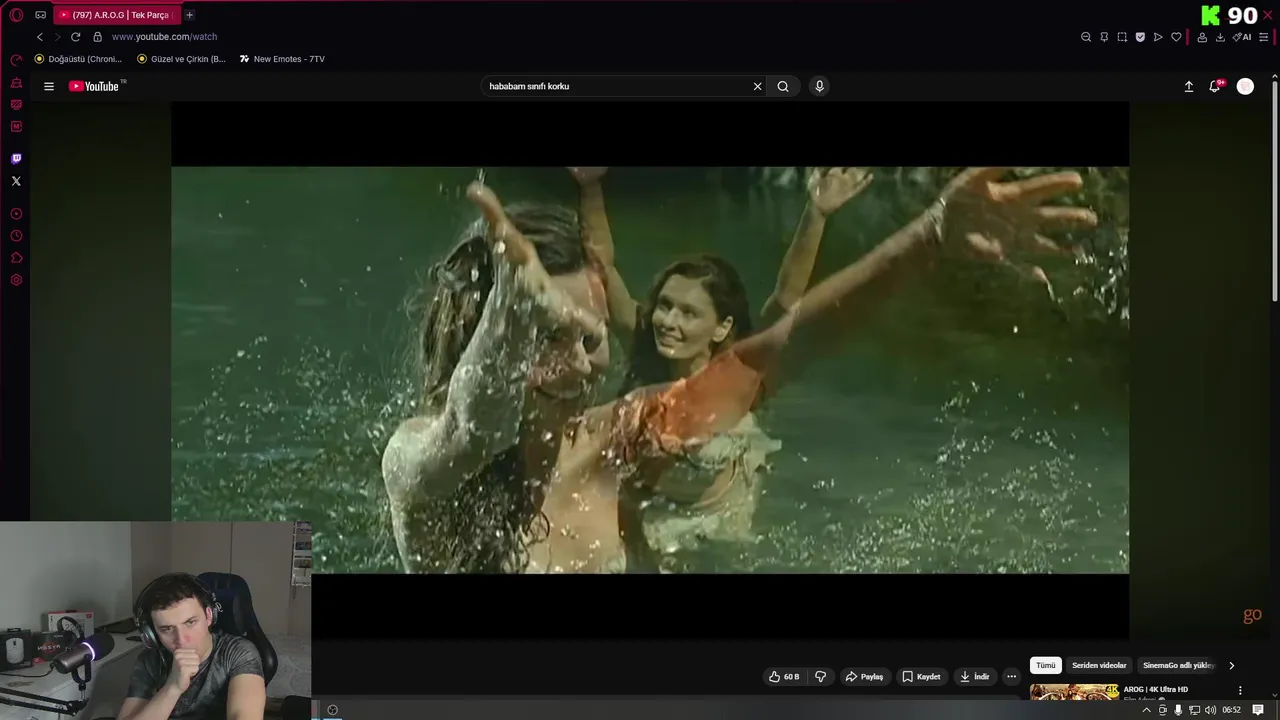This screenshot has width=1280, height=720.
Task: Open the taskbar volume speaker
Action: coord(1210,710)
